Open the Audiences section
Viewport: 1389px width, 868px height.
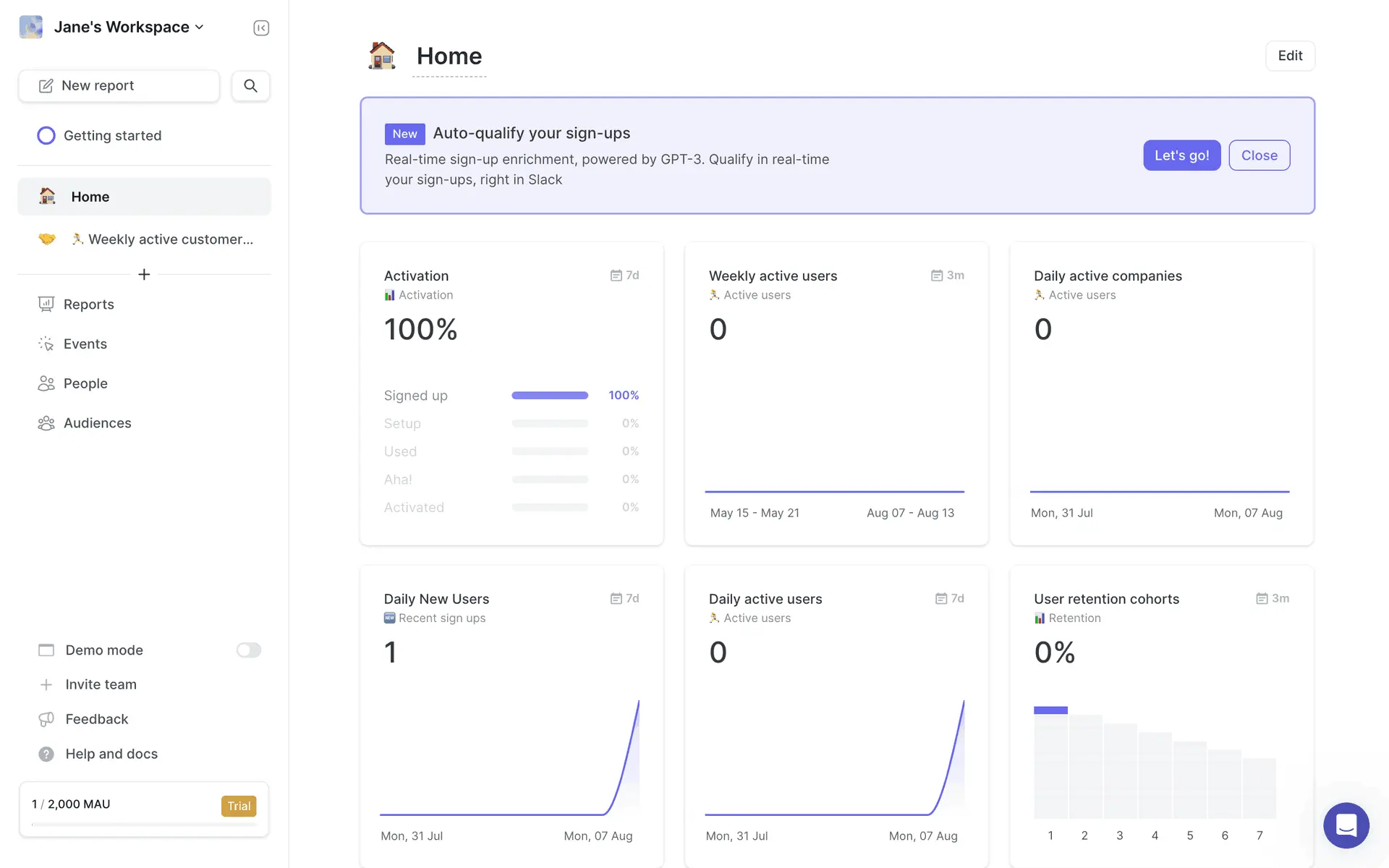(97, 423)
